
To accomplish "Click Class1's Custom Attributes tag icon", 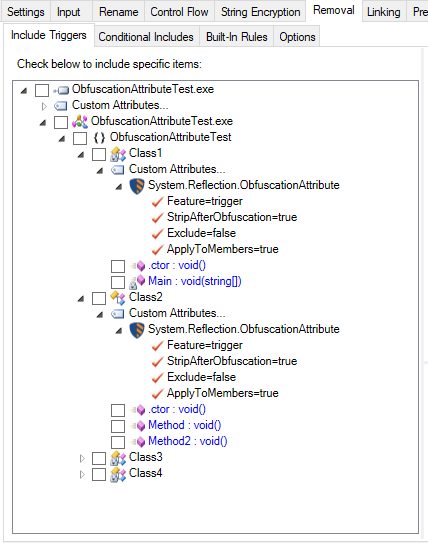I will [x=118, y=170].
